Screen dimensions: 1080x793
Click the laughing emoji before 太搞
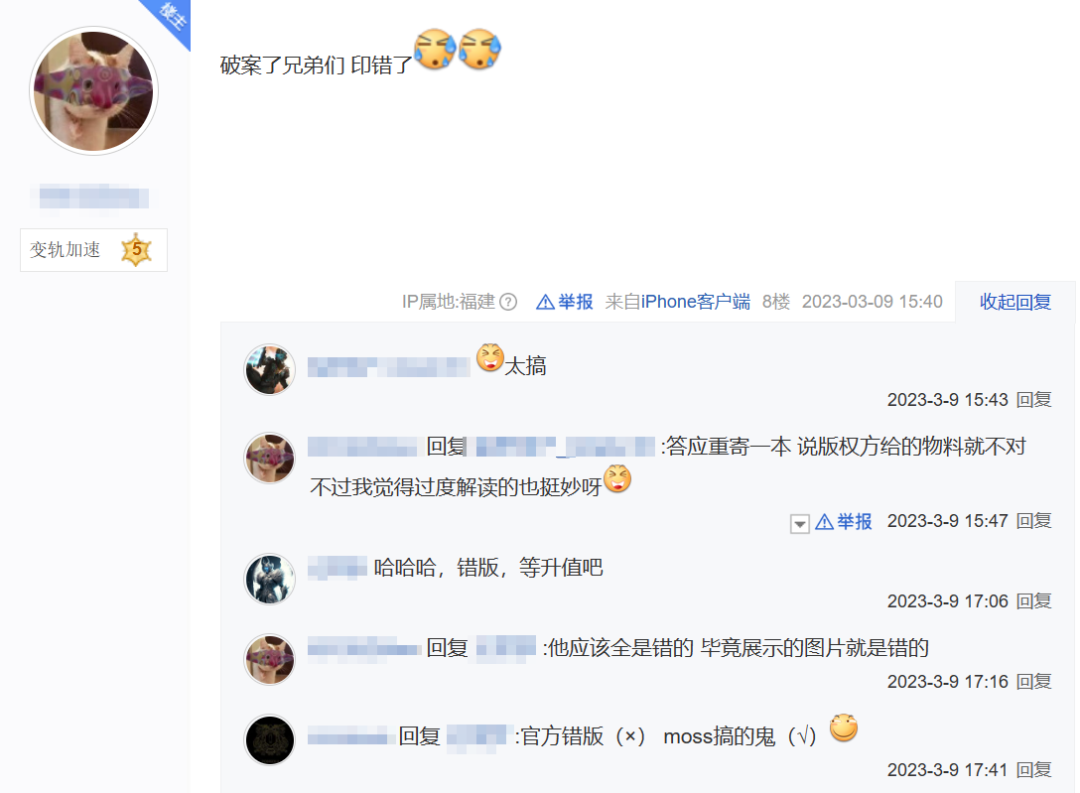[x=490, y=357]
